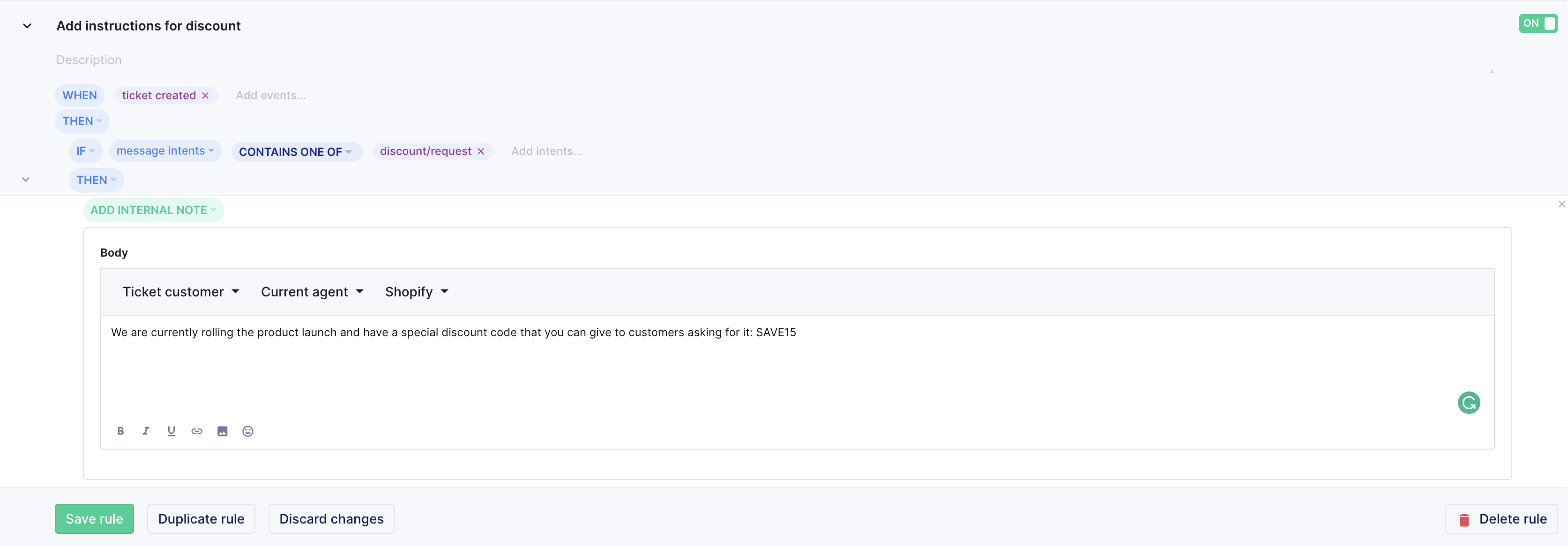The image size is (1568, 546).
Task: Click the Add events input
Action: coord(271,96)
